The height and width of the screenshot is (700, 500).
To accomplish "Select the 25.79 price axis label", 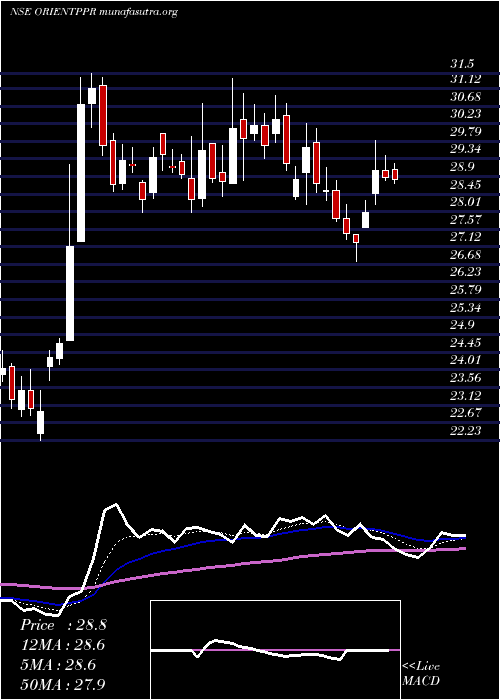I will pyautogui.click(x=465, y=289).
